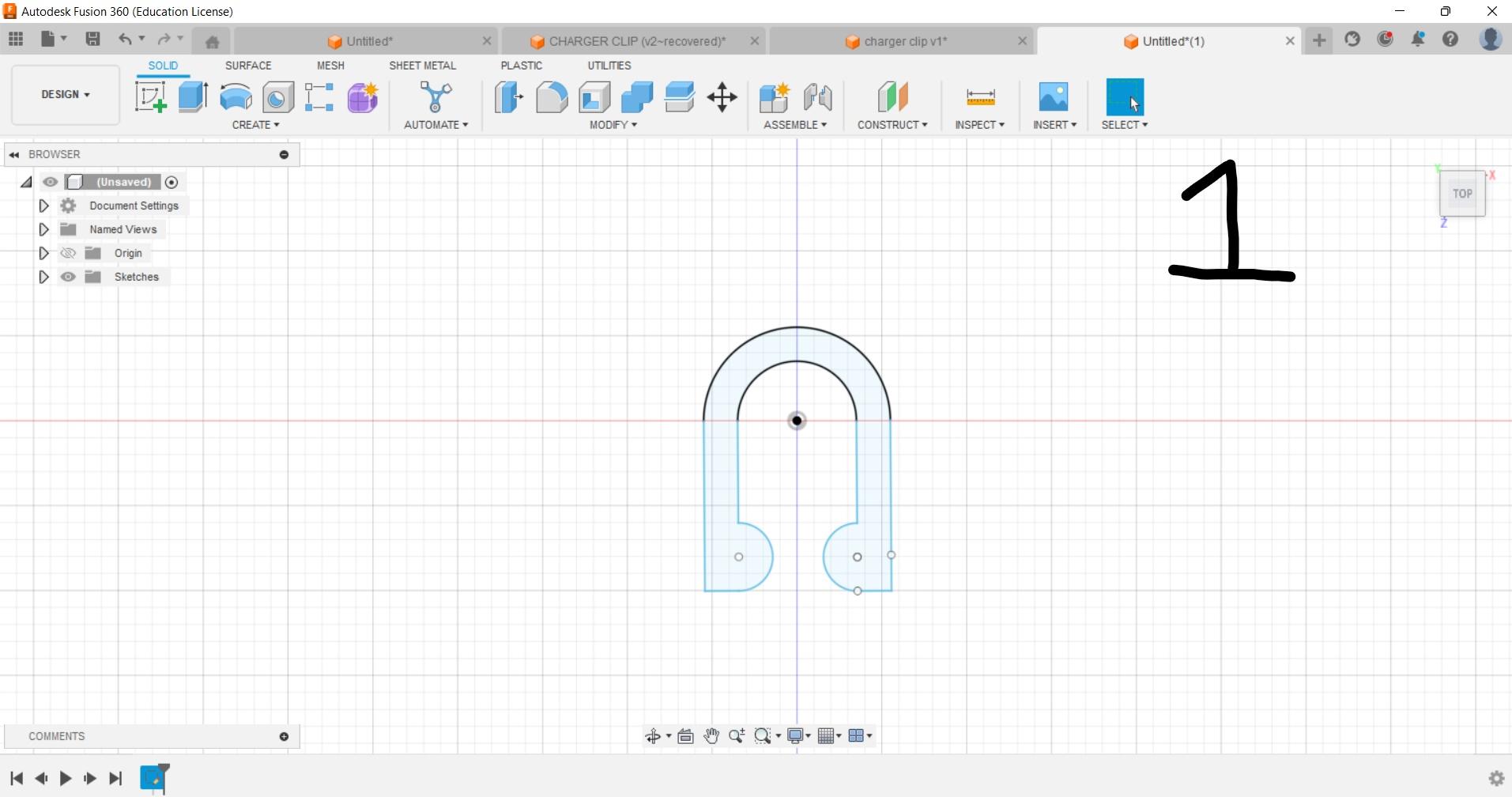Switch to the charger clip v1 document tab
This screenshot has width=1512, height=797.
pyautogui.click(x=906, y=40)
